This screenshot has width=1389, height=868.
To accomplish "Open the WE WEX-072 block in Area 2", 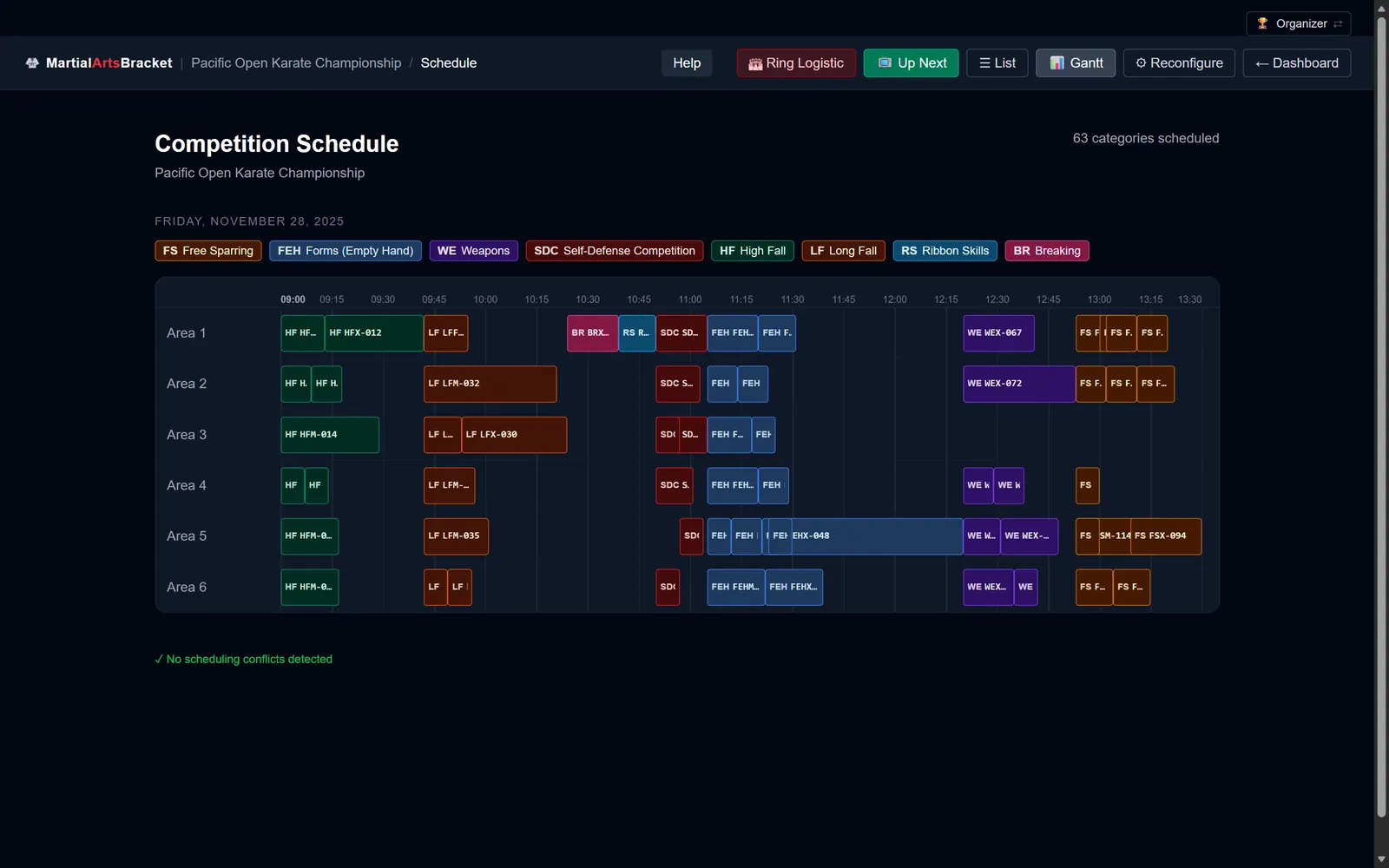I will coord(1019,384).
